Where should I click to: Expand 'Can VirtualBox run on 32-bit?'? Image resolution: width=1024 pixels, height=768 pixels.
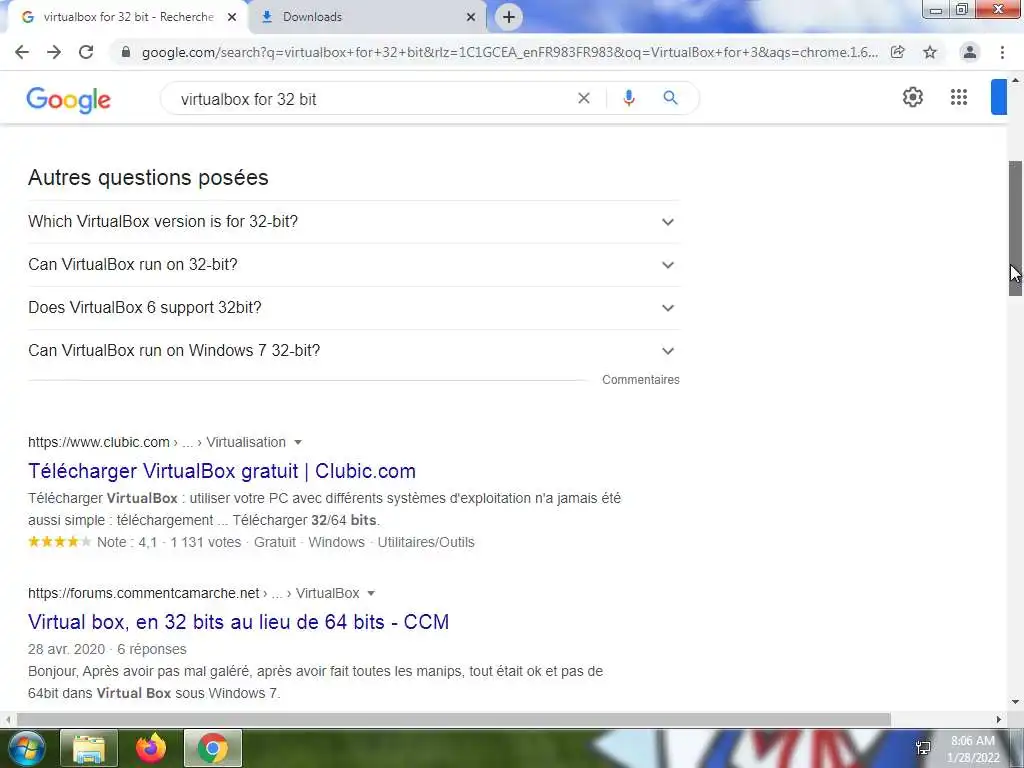click(353, 264)
